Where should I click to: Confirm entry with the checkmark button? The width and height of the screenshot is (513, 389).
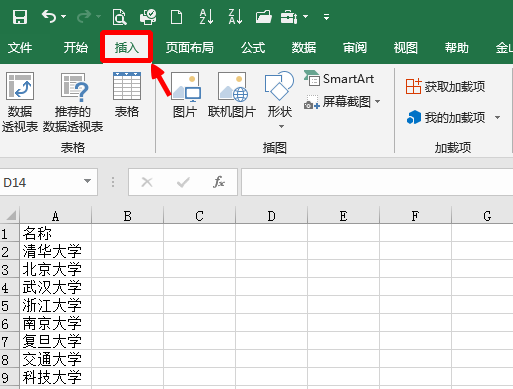point(183,182)
